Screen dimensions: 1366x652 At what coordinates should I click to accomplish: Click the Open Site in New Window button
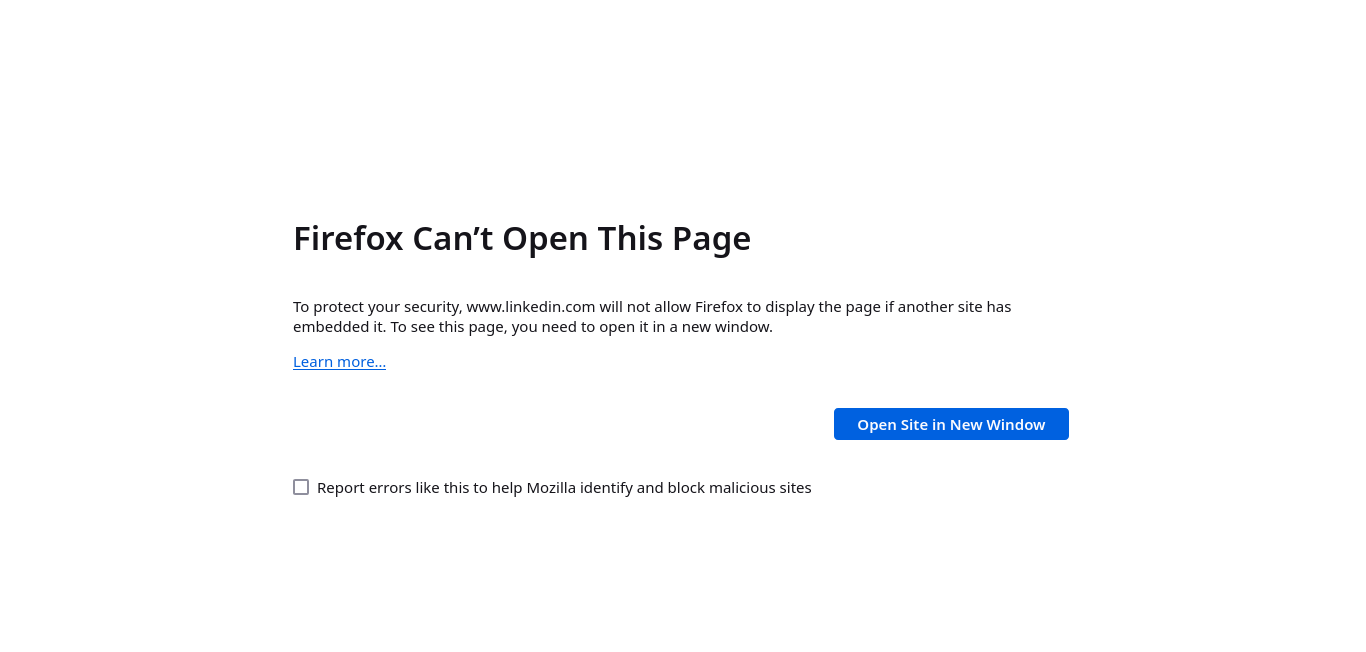coord(951,424)
